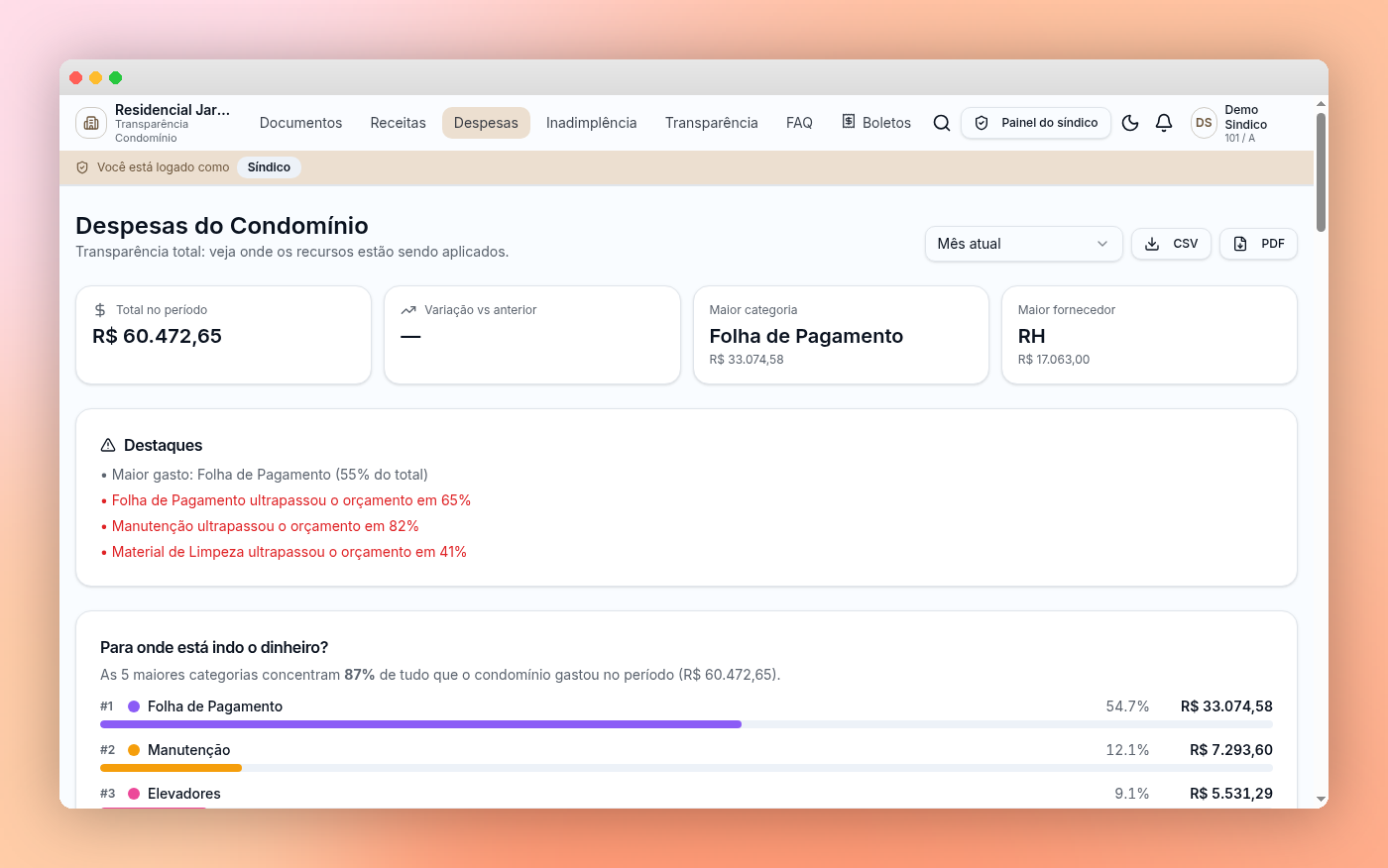Click the Síndico role badge
The image size is (1388, 868).
[269, 167]
